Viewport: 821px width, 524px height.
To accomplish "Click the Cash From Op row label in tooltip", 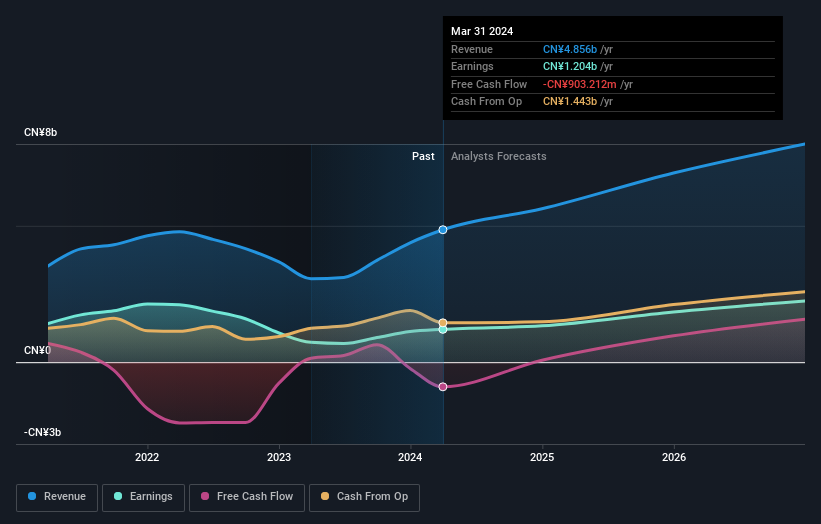I will click(486, 102).
